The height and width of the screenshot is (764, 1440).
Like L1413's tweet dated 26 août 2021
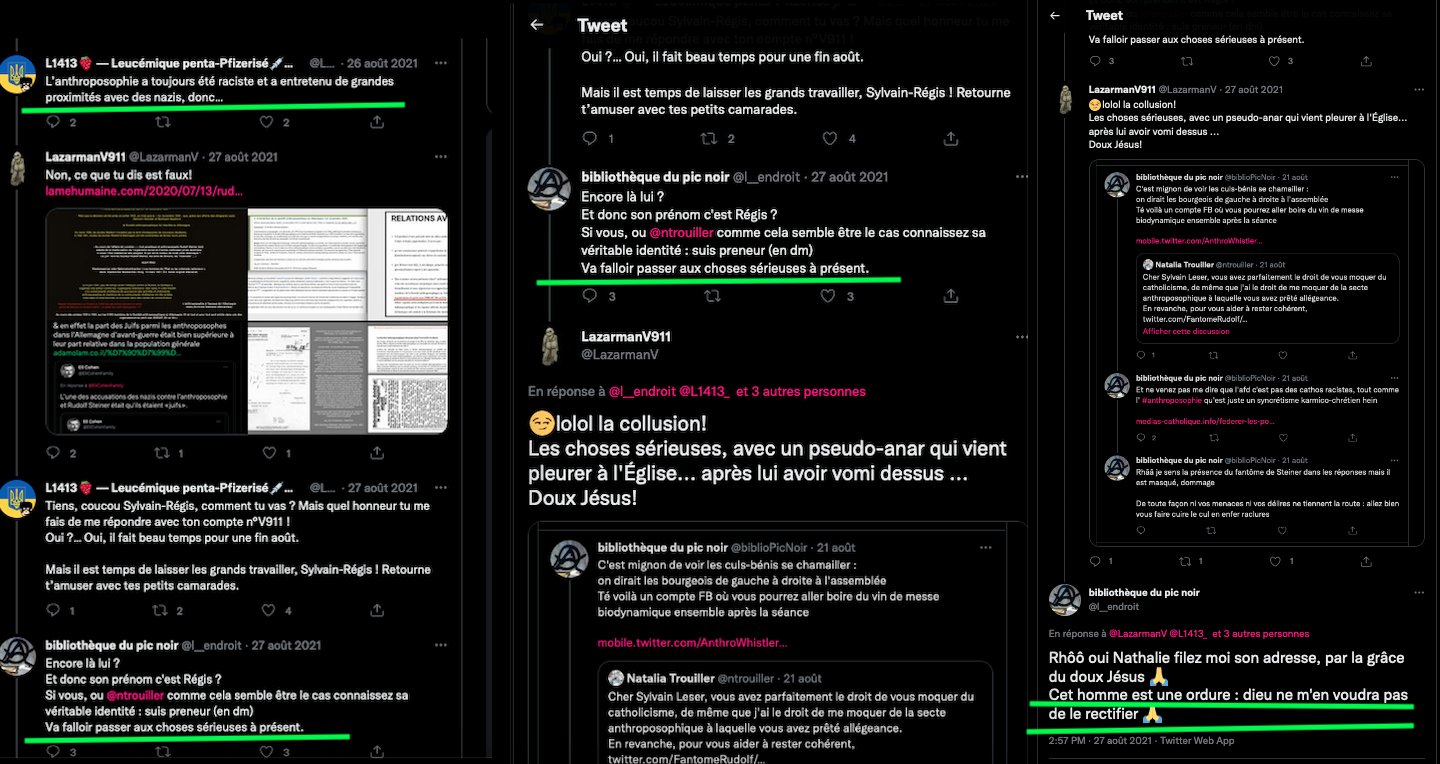266,122
